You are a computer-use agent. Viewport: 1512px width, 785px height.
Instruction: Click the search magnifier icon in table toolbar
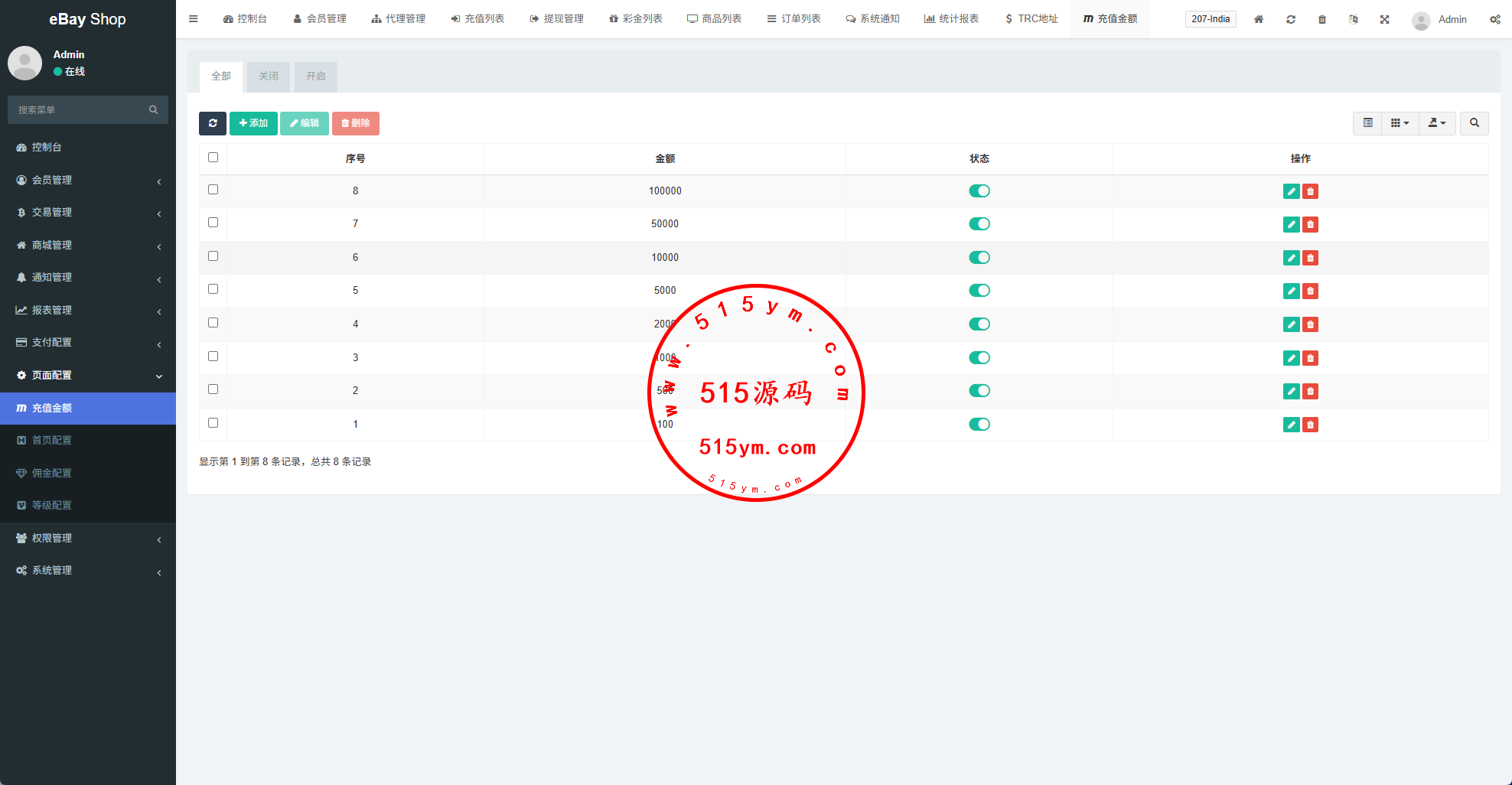click(x=1474, y=123)
